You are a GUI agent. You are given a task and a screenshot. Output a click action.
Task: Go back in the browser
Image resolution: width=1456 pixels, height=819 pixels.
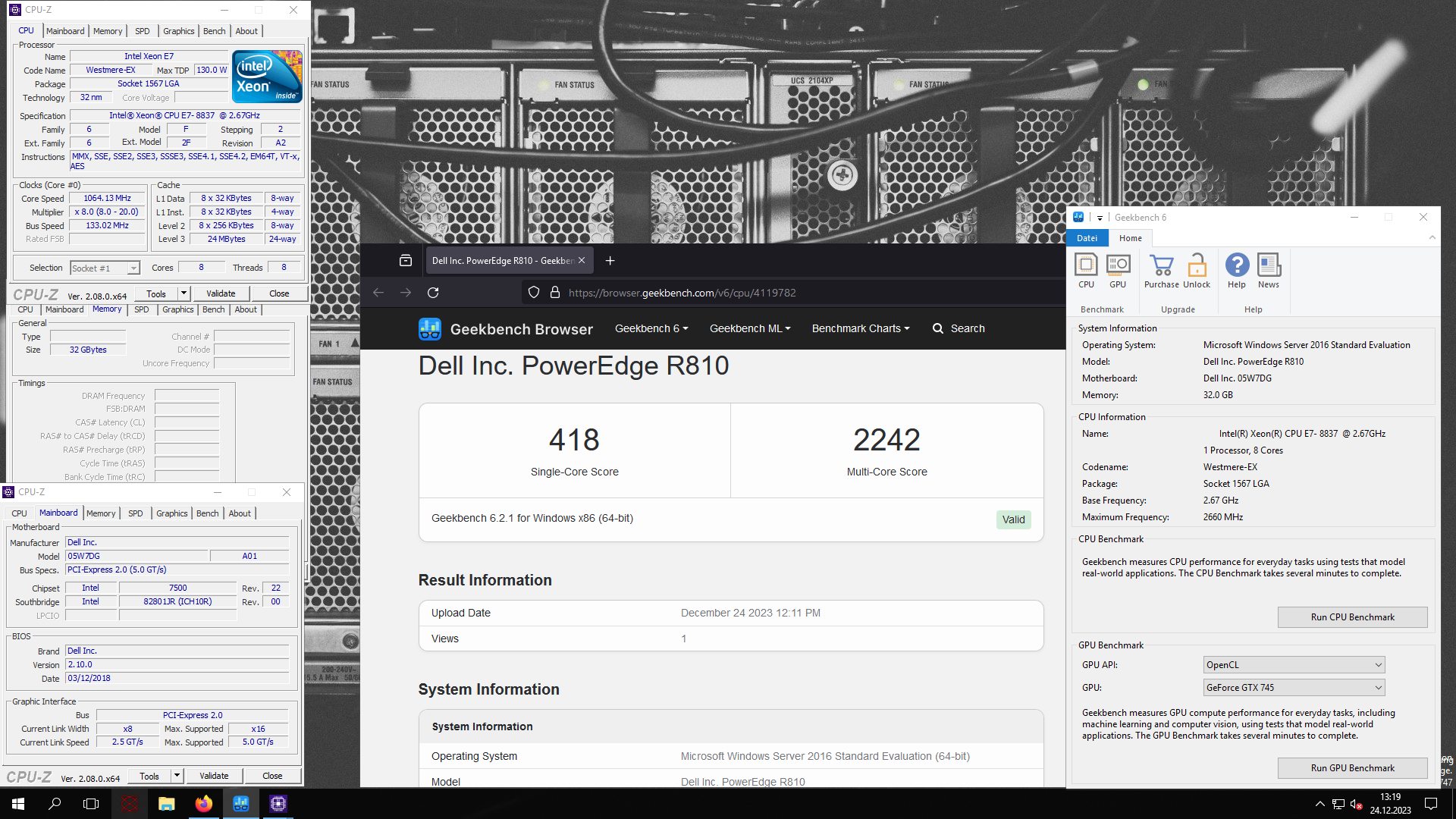tap(378, 293)
